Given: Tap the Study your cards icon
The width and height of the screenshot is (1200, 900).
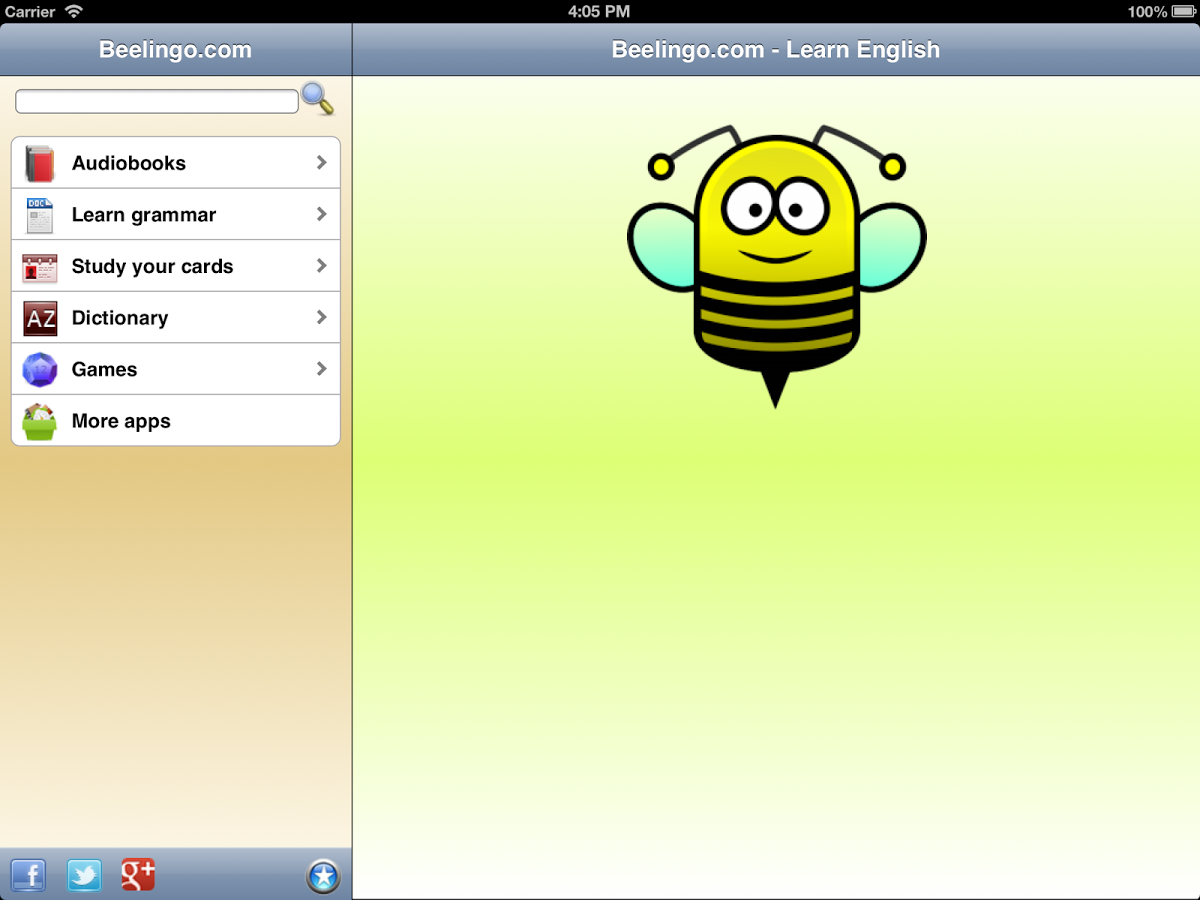Looking at the screenshot, I should tap(40, 267).
